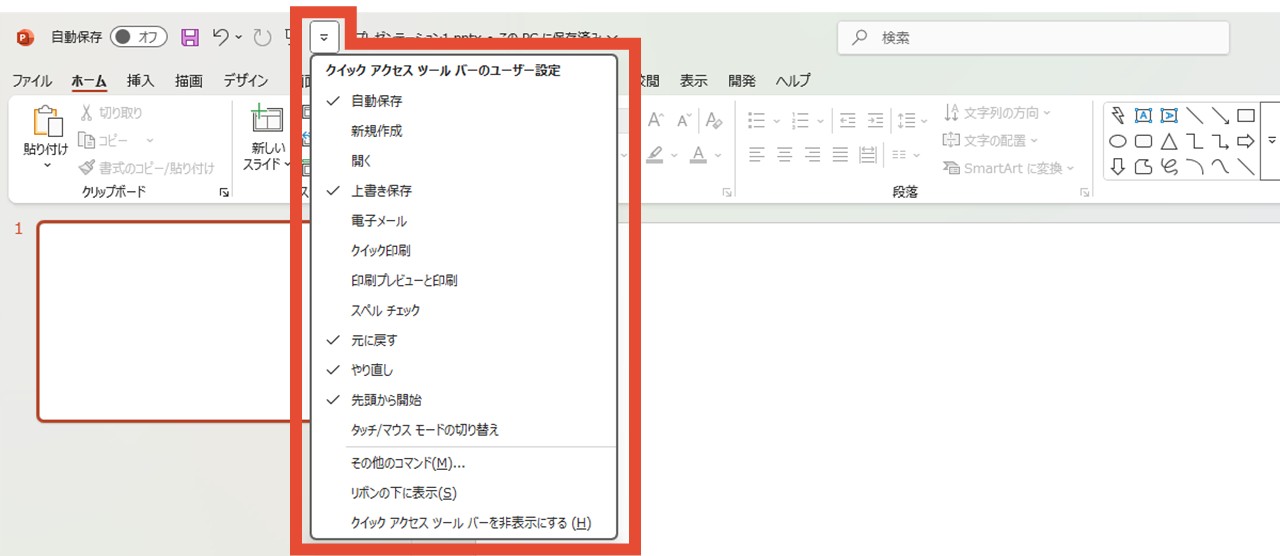Click the Redo icon in title bar
The image size is (1280, 556).
[x=262, y=37]
